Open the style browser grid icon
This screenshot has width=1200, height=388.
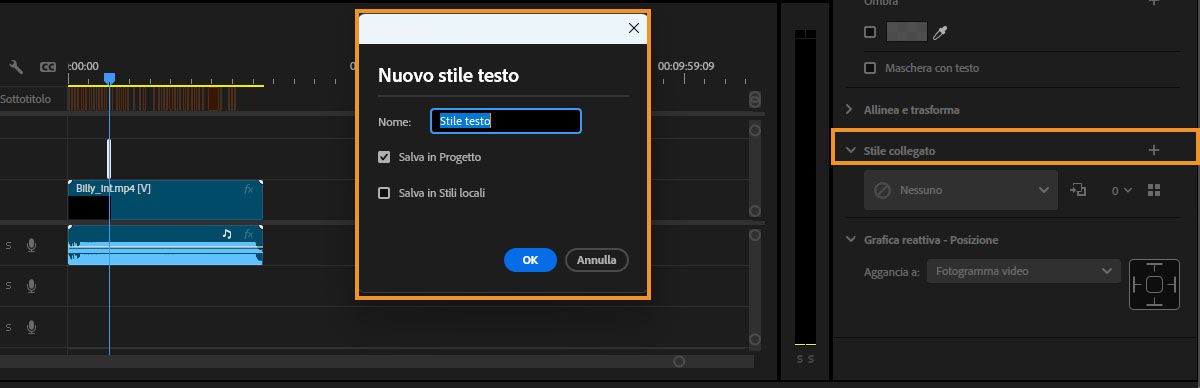[x=1154, y=190]
